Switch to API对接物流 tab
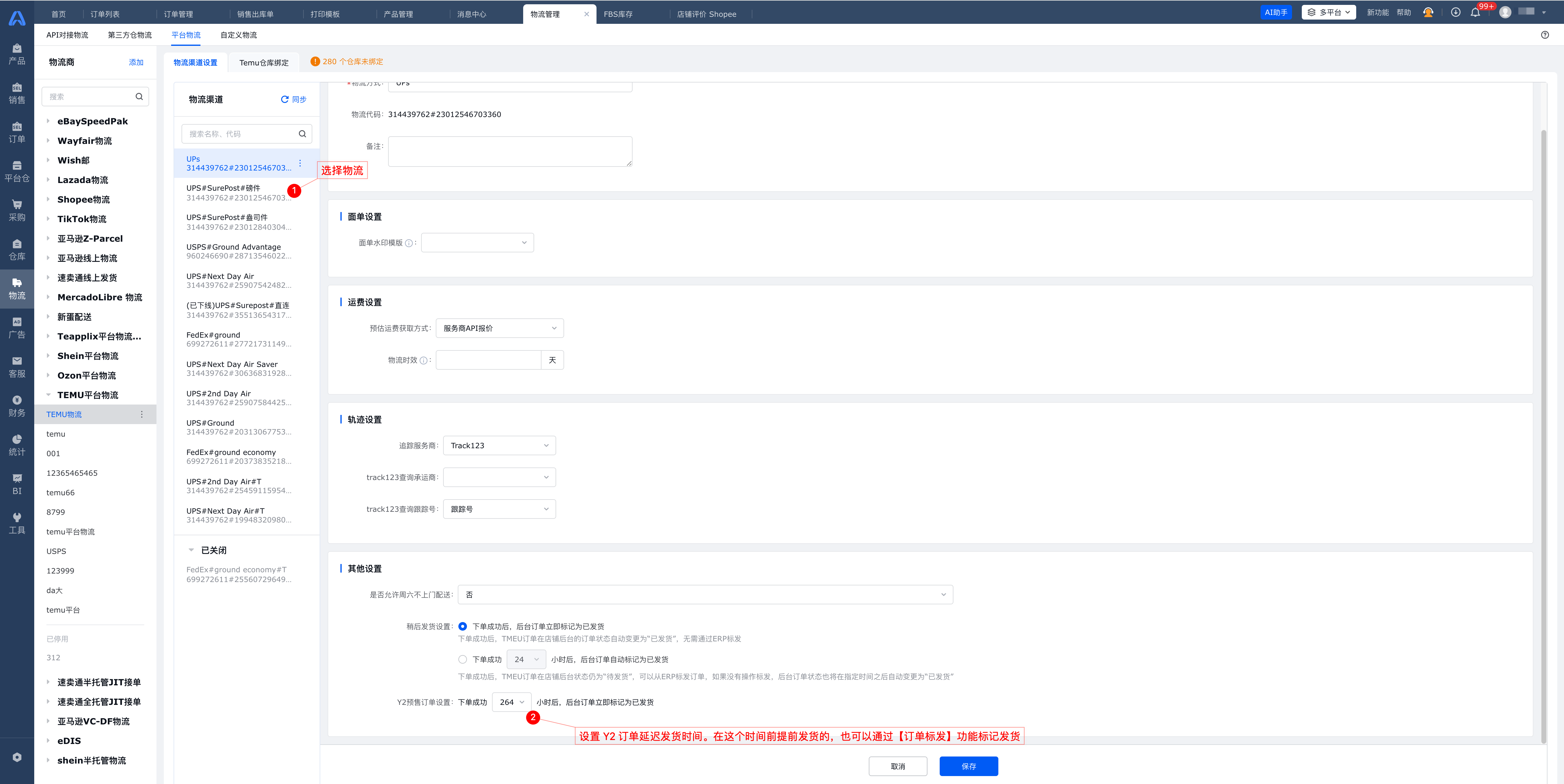This screenshot has height=784, width=1564. (x=67, y=35)
